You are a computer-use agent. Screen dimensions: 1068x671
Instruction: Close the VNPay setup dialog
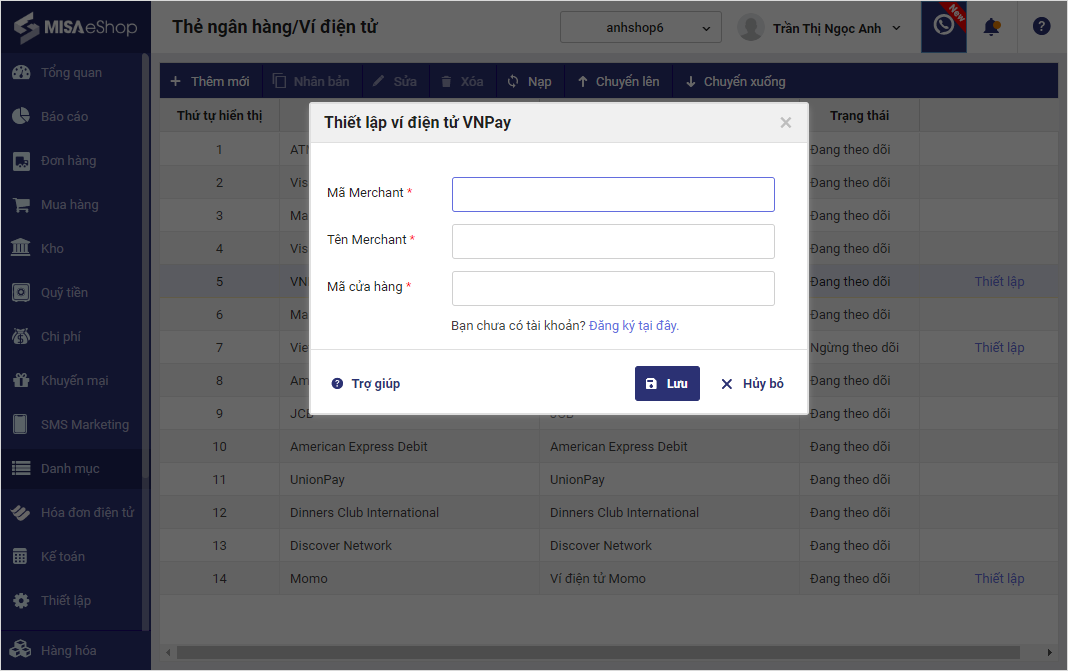pyautogui.click(x=785, y=123)
